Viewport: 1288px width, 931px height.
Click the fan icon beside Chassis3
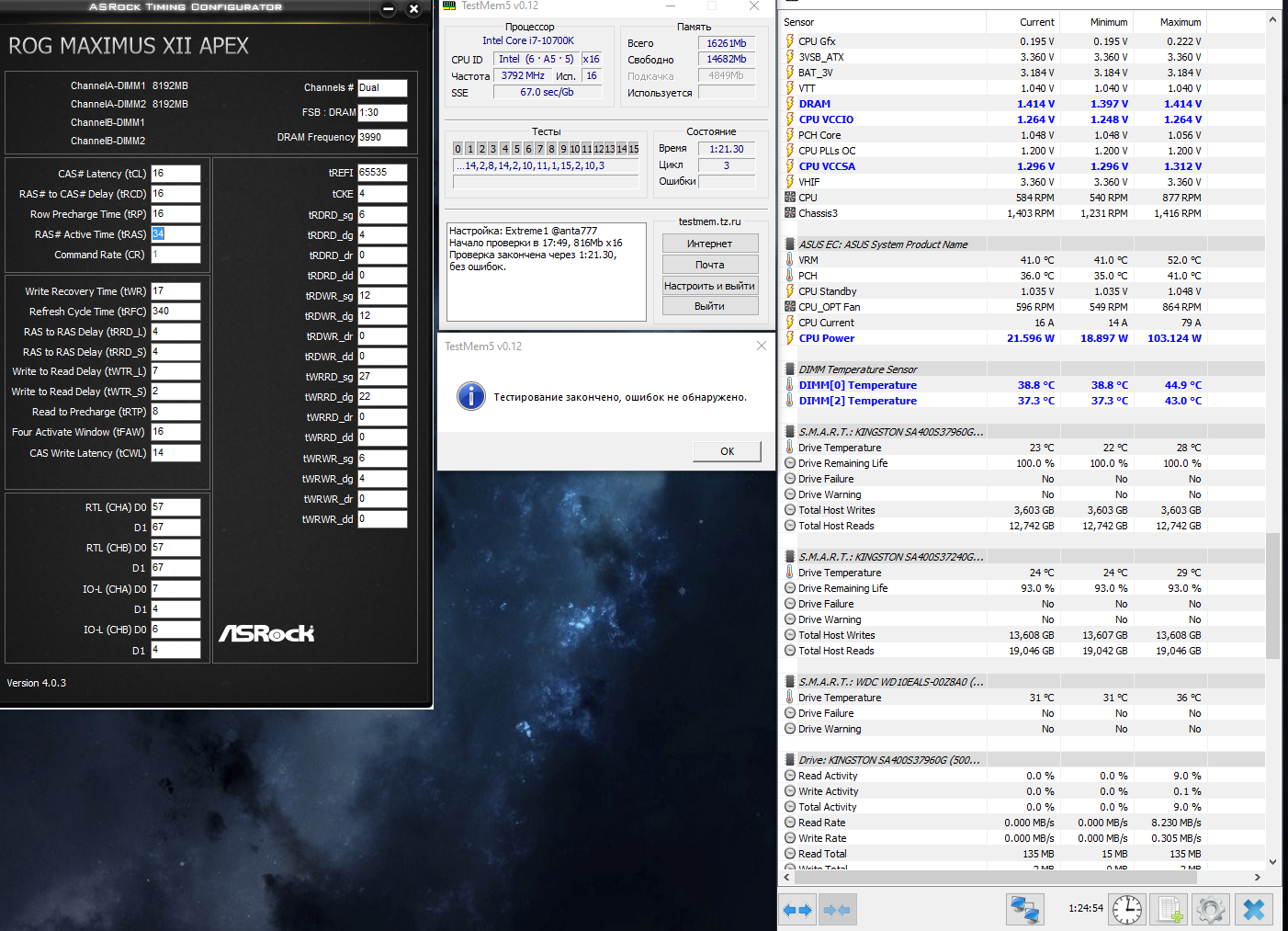790,213
